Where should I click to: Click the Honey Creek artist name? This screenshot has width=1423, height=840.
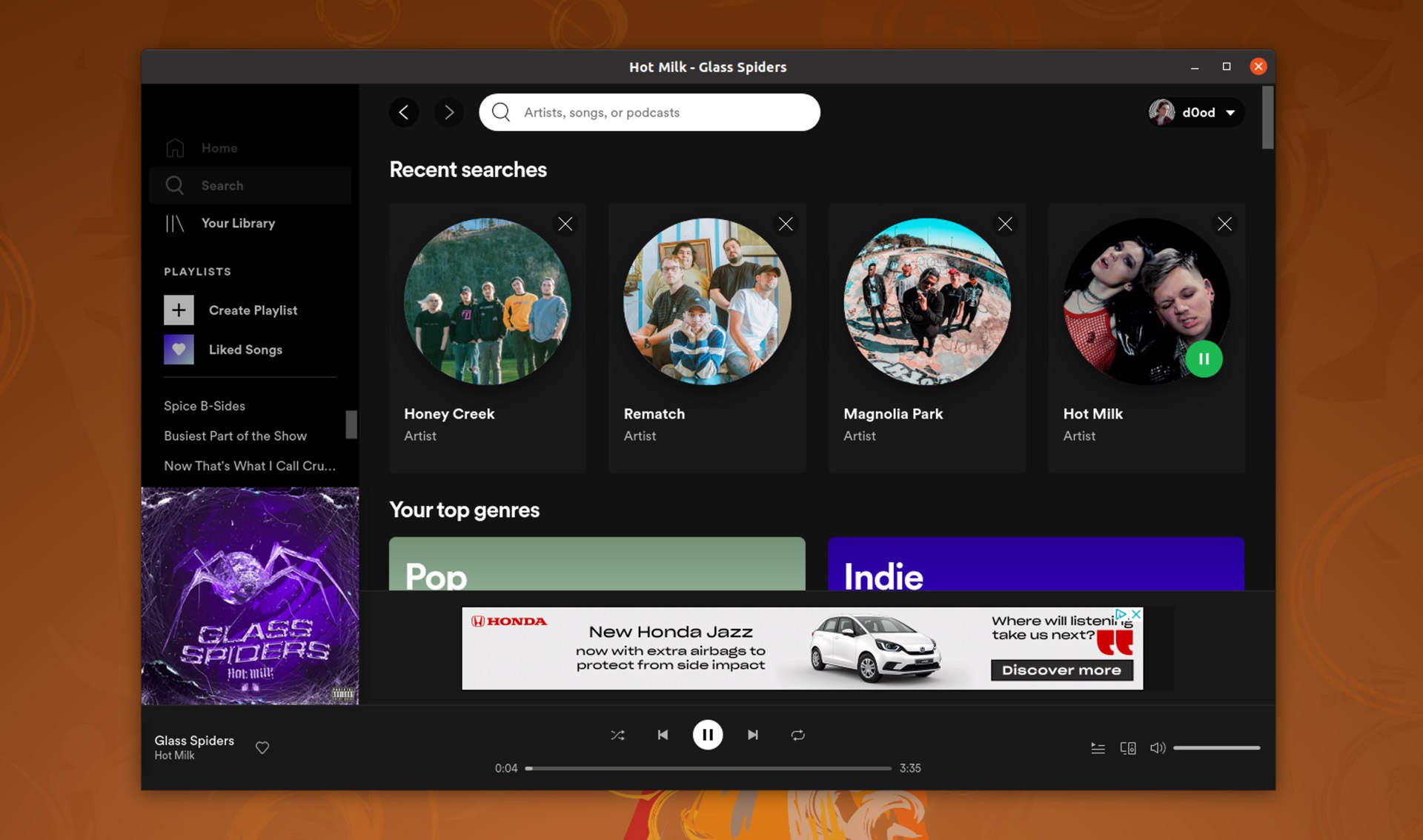(x=449, y=414)
